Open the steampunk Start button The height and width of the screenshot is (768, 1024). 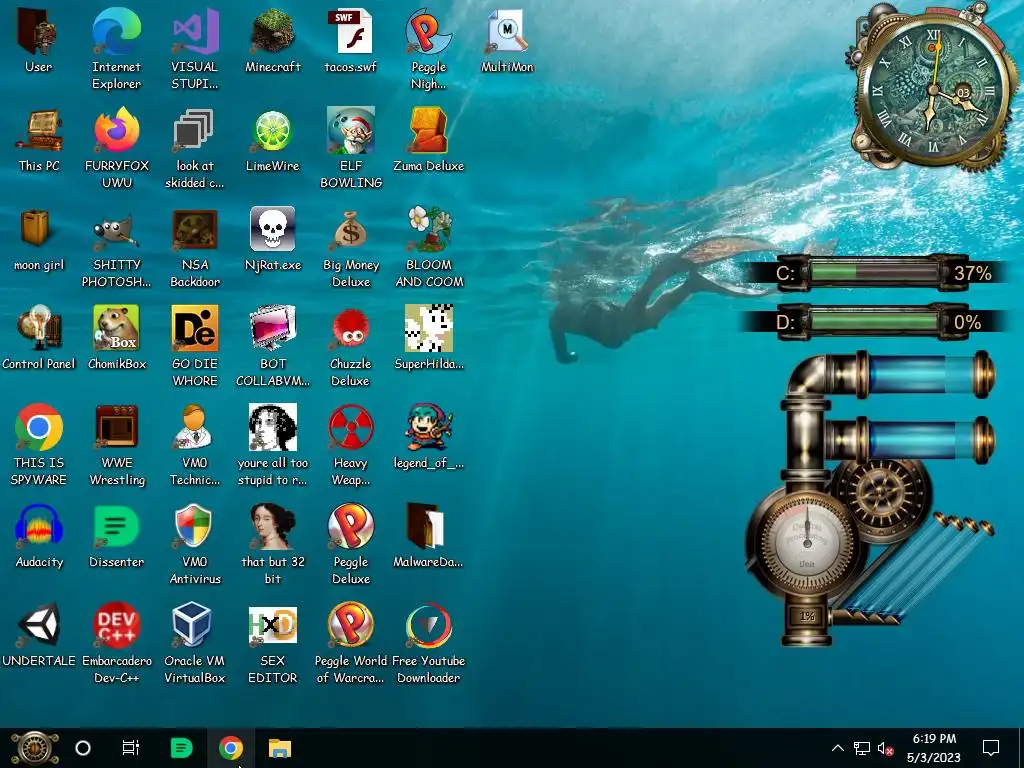pos(34,748)
